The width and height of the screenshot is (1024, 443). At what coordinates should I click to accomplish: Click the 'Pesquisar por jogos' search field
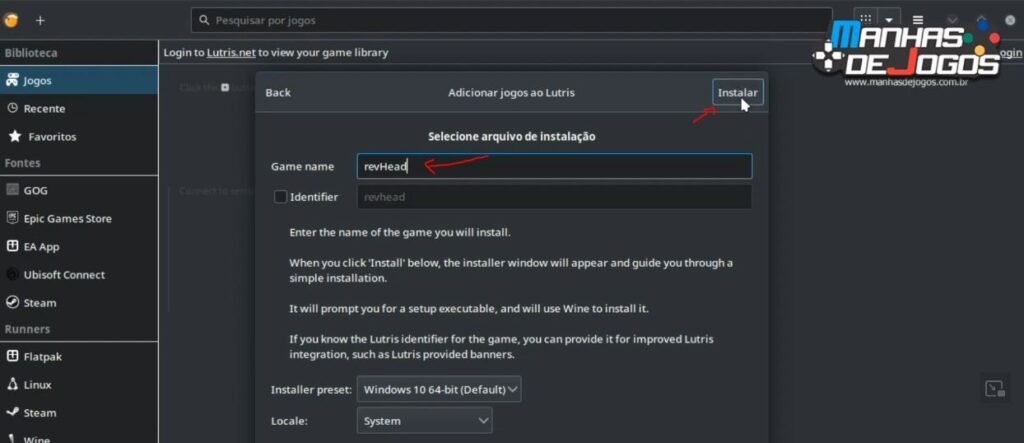click(511, 20)
